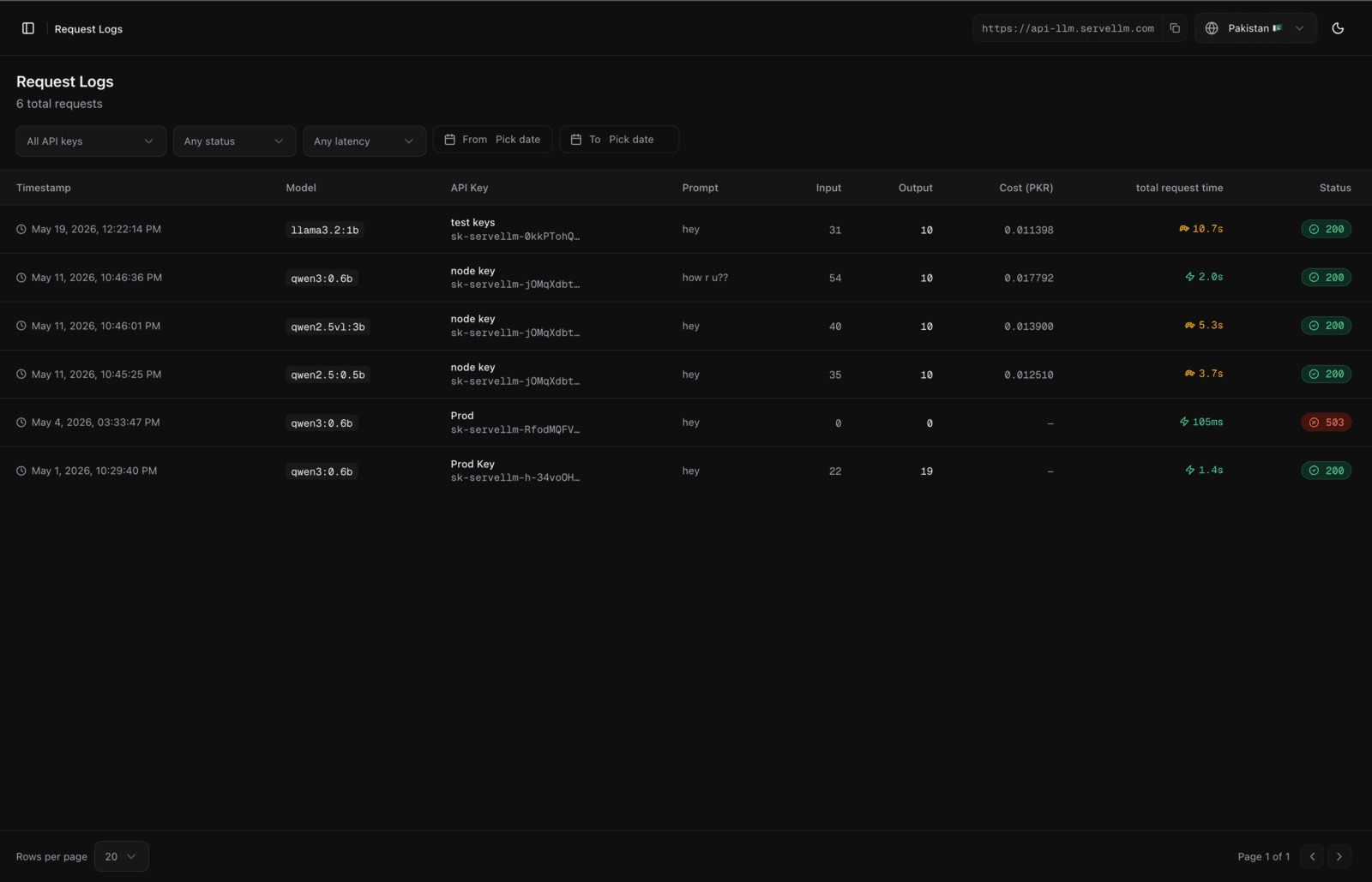Go to the previous page
This screenshot has height=882, width=1372.
[x=1312, y=856]
